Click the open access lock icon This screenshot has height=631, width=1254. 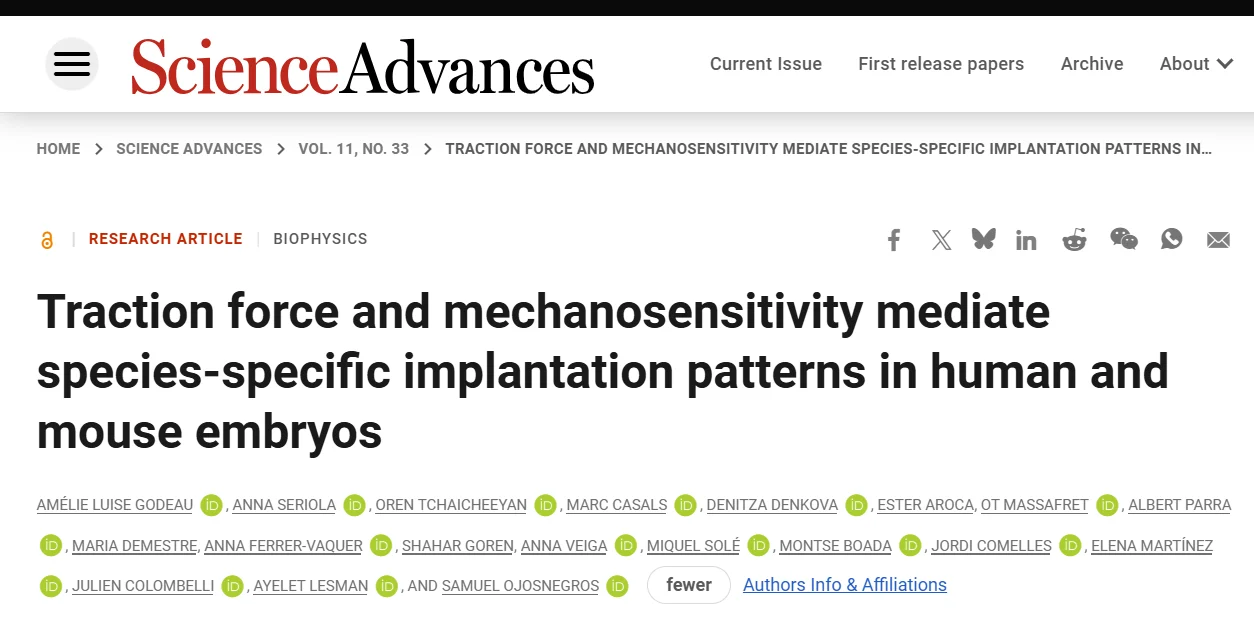[47, 240]
